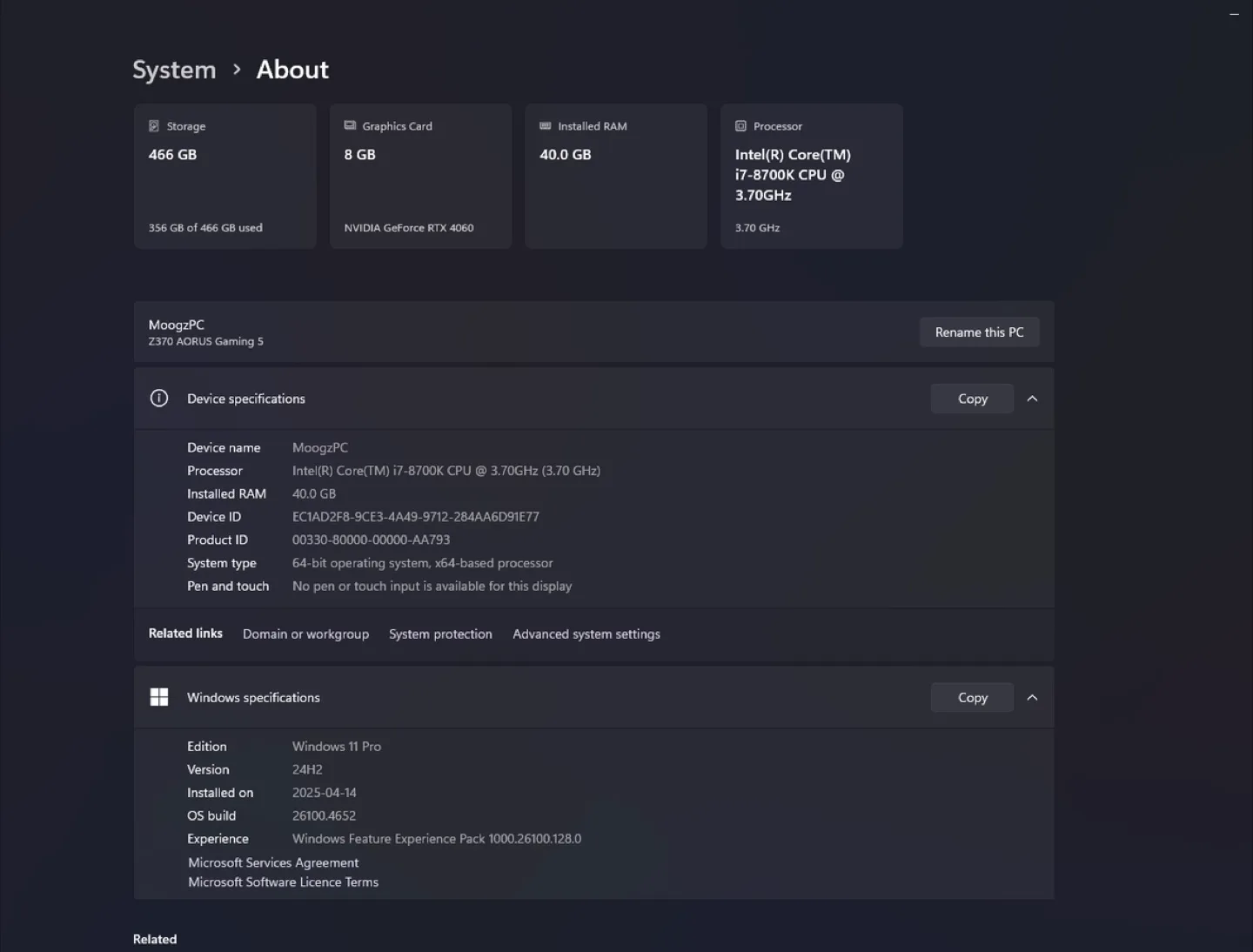The image size is (1253, 952).
Task: Open Domain or workgroup settings
Action: click(x=305, y=634)
